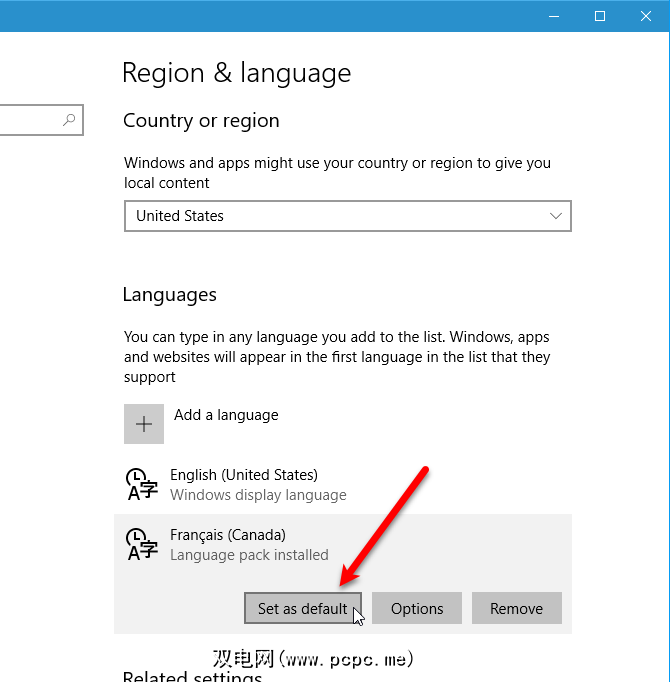Viewport: 670px width, 682px height.
Task: Close the Settings window
Action: coord(646,16)
